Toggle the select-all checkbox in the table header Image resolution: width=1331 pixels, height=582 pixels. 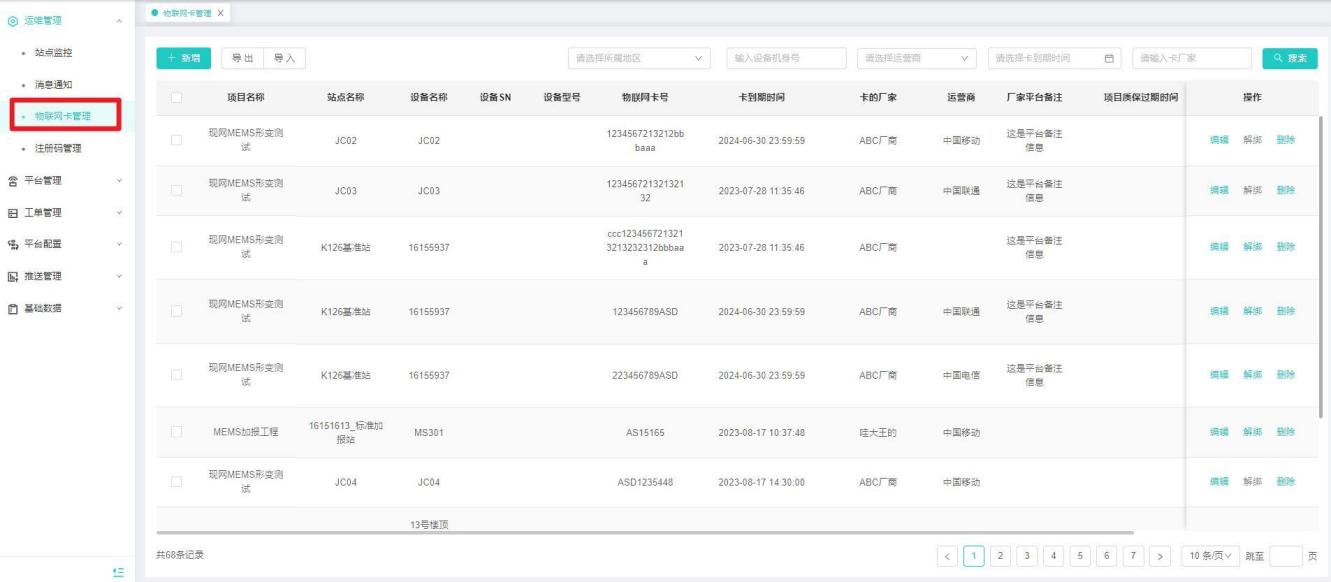click(176, 98)
